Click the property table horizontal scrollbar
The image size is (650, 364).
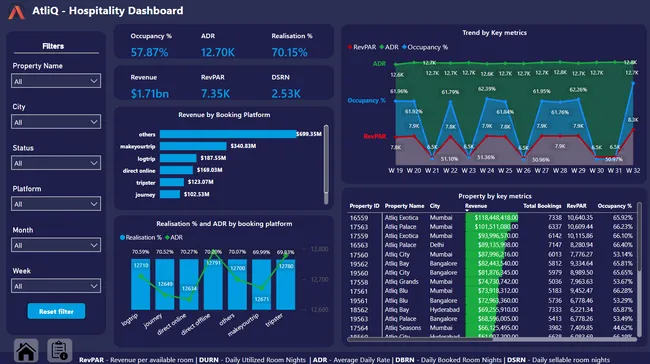pyautogui.click(x=420, y=339)
